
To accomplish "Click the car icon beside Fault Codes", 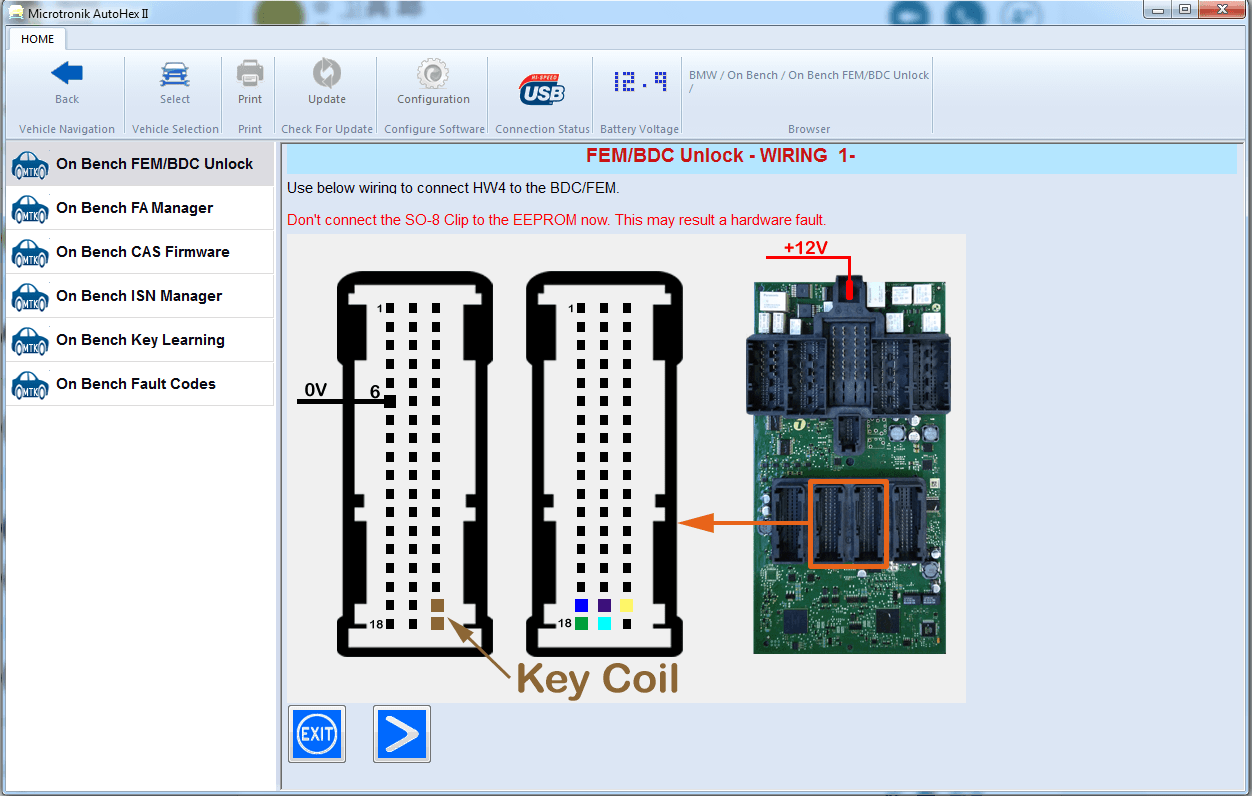I will [x=30, y=385].
